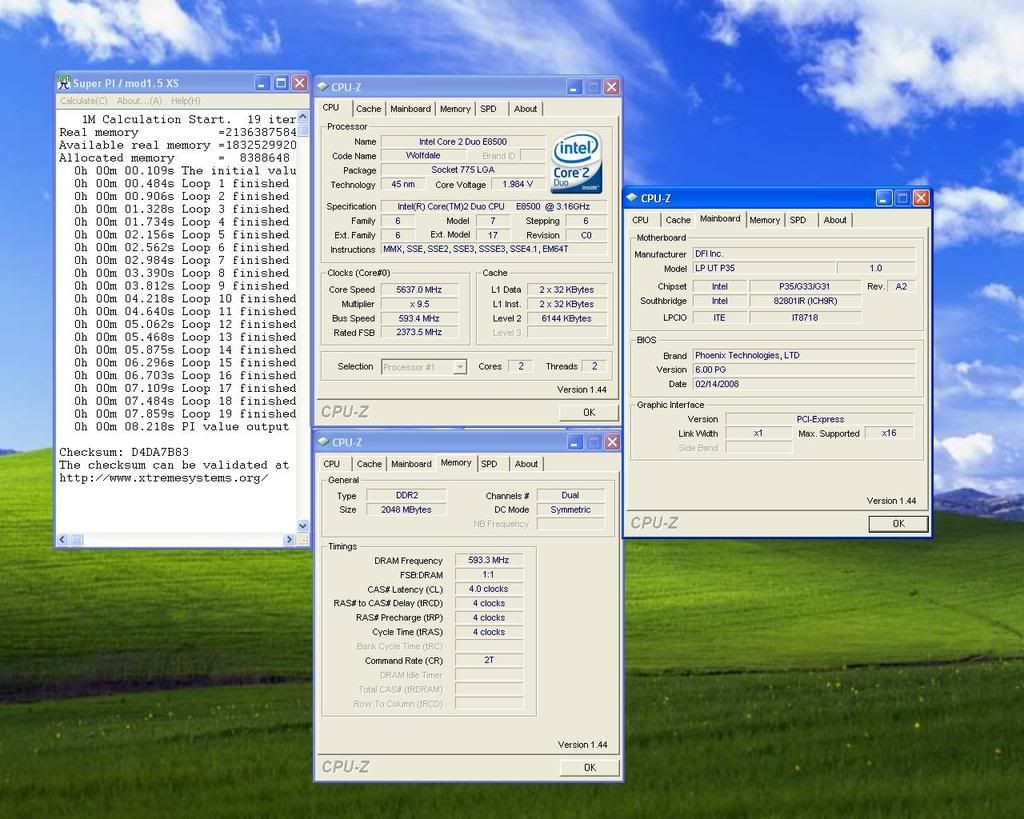The height and width of the screenshot is (819, 1024).
Task: Select Cache tab in bottom CPU-Z window
Action: [369, 464]
